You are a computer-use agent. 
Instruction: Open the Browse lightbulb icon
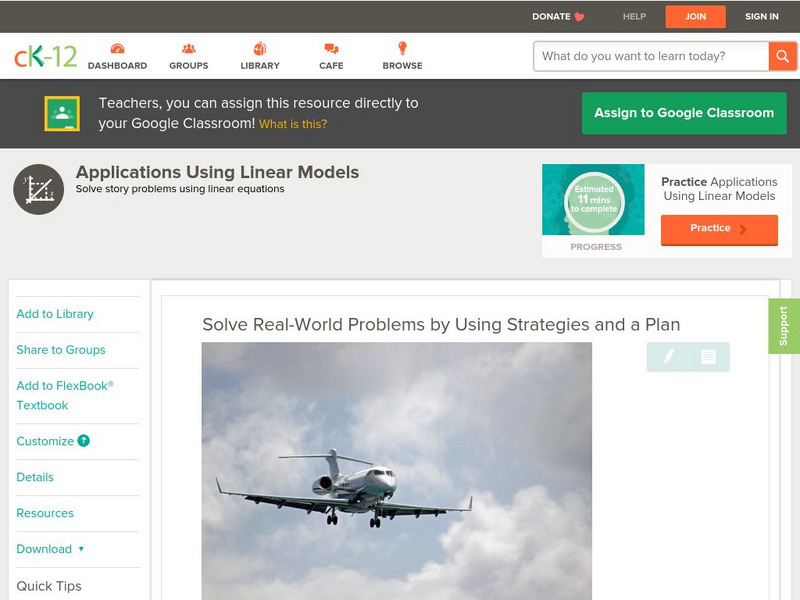(402, 48)
